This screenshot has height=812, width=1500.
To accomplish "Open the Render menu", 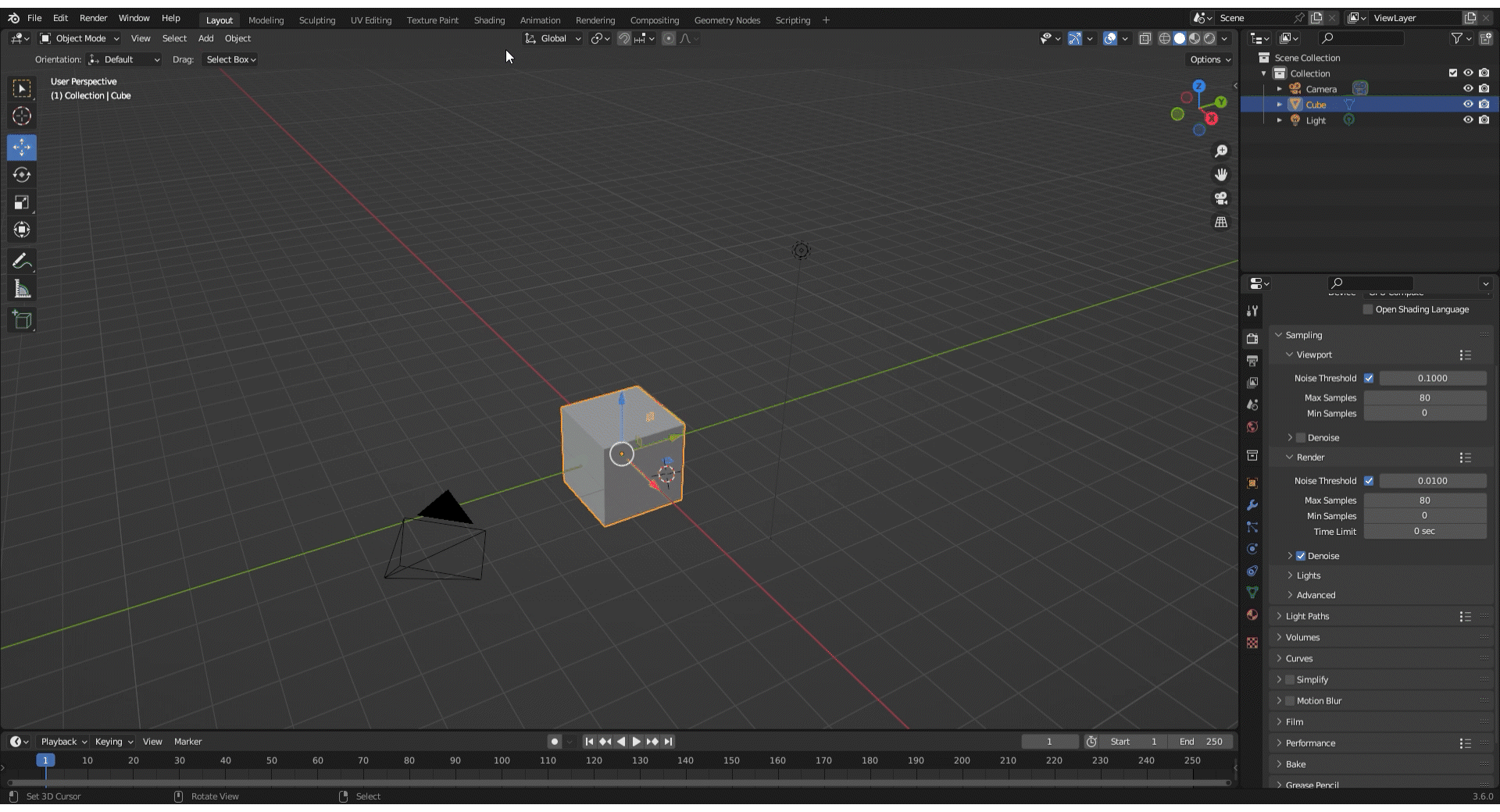I will (x=93, y=18).
